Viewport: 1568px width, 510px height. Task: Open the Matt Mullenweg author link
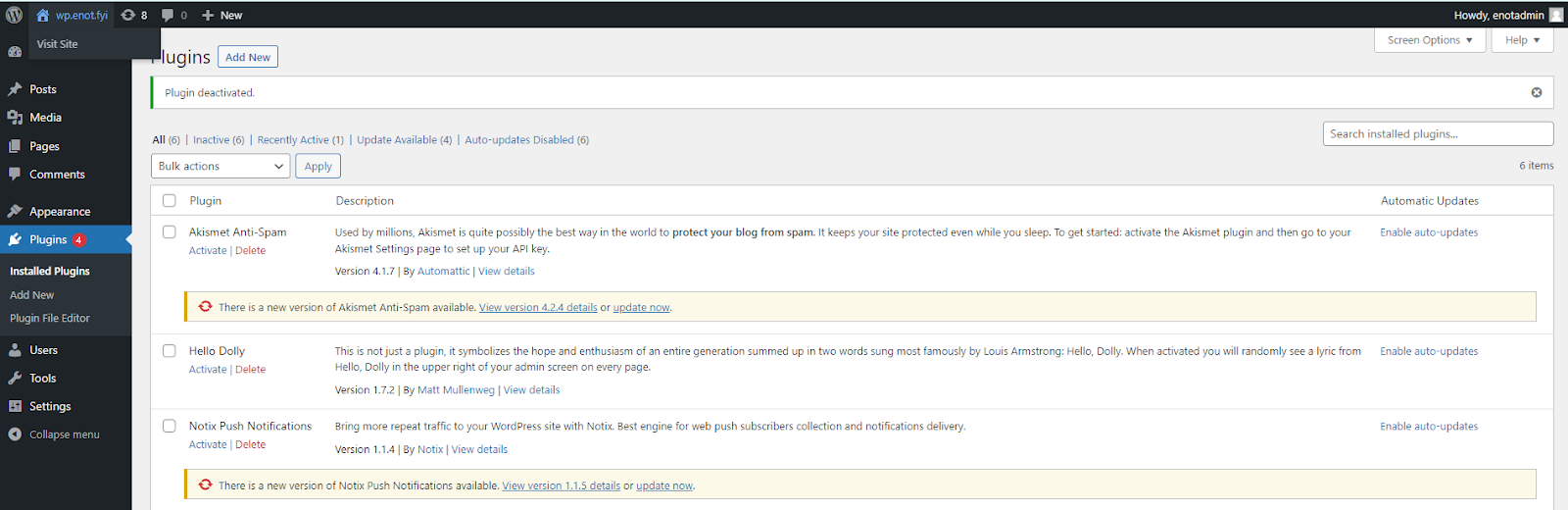coord(456,390)
